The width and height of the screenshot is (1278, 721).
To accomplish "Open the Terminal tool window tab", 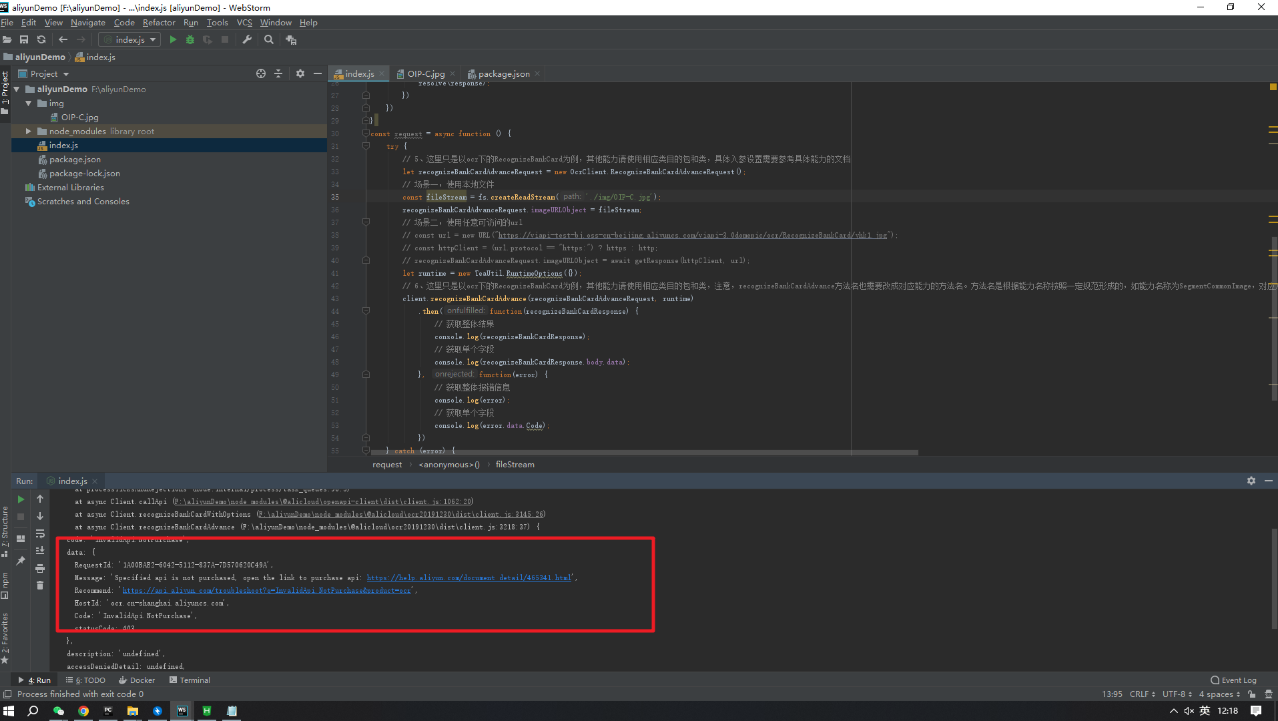I will [190, 680].
